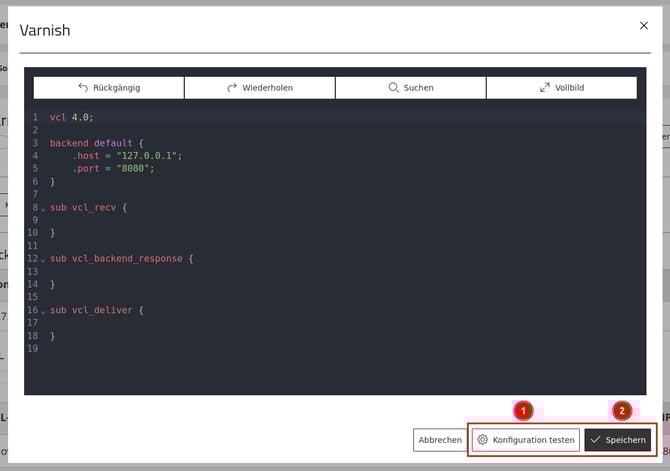Image resolution: width=670 pixels, height=471 pixels.
Task: Switch editor to Vollbild fullscreen
Action: click(561, 88)
